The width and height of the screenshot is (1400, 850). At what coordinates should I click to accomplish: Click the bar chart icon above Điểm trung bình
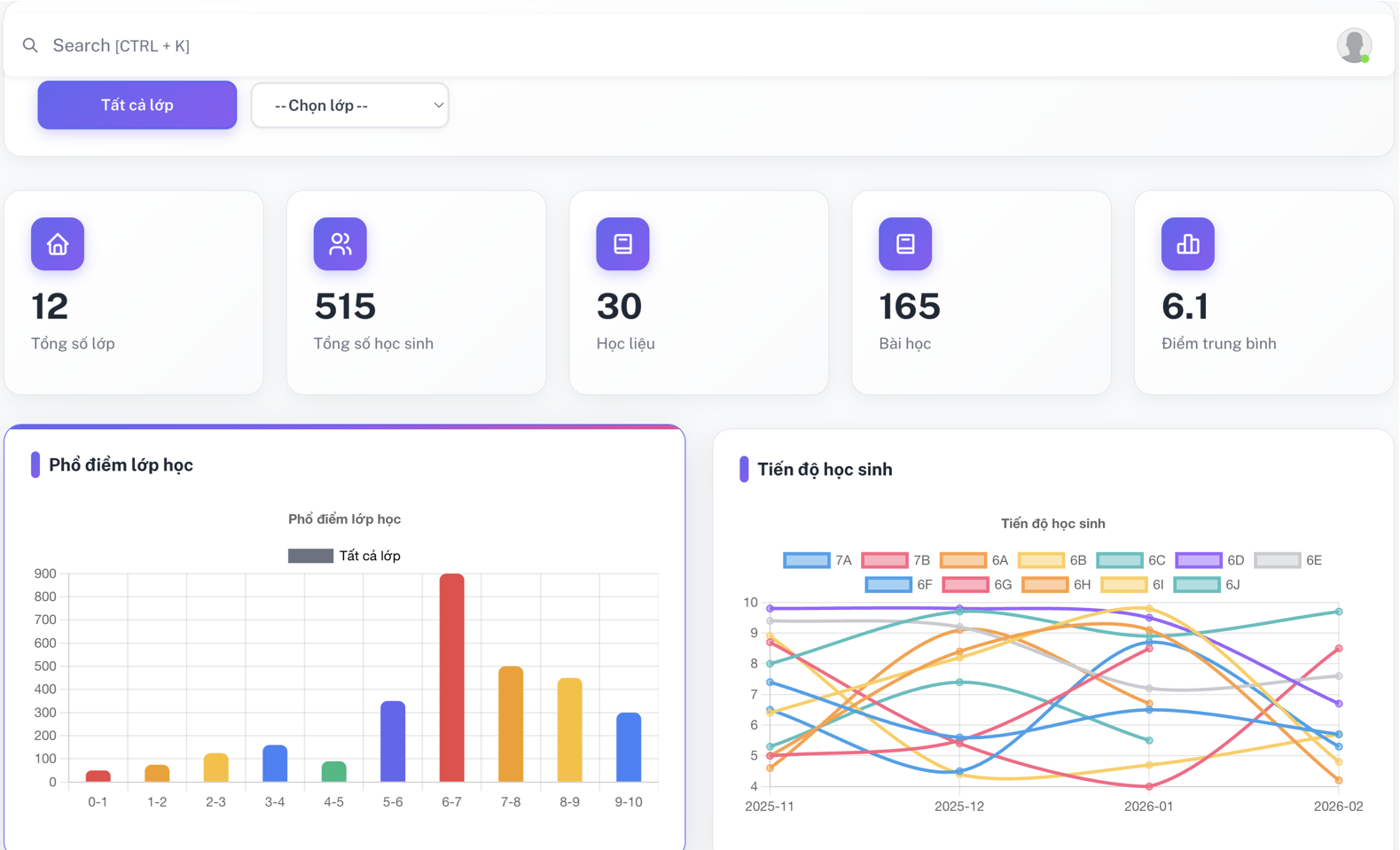pyautogui.click(x=1187, y=244)
